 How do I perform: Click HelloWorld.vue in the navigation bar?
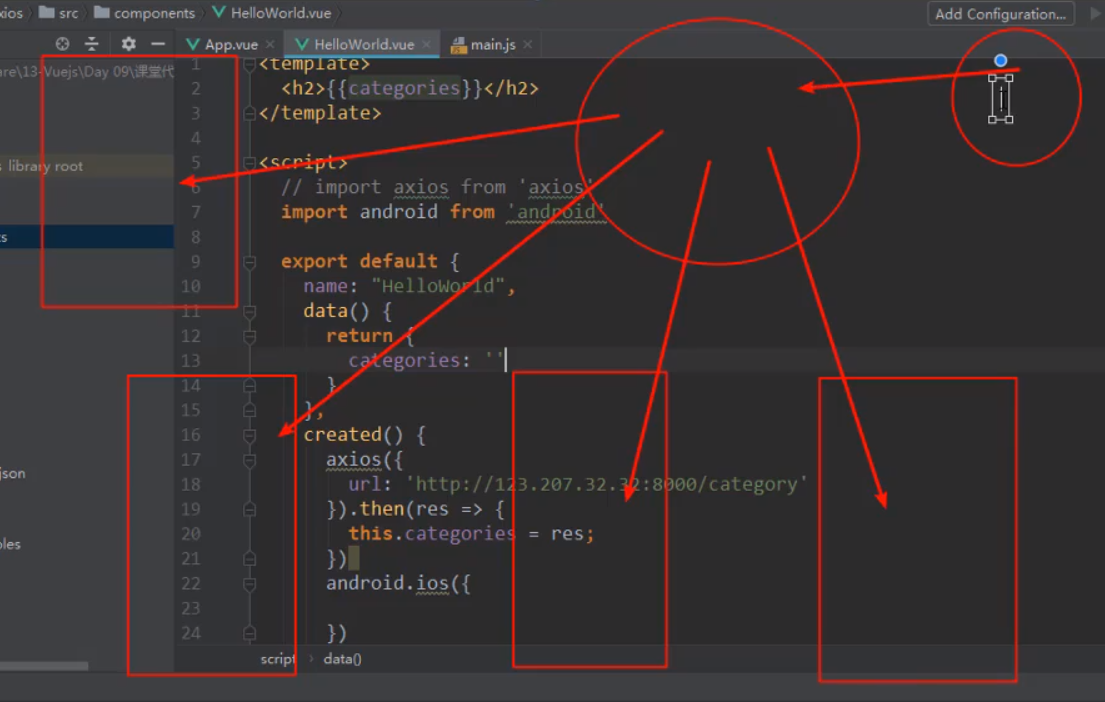[x=280, y=13]
